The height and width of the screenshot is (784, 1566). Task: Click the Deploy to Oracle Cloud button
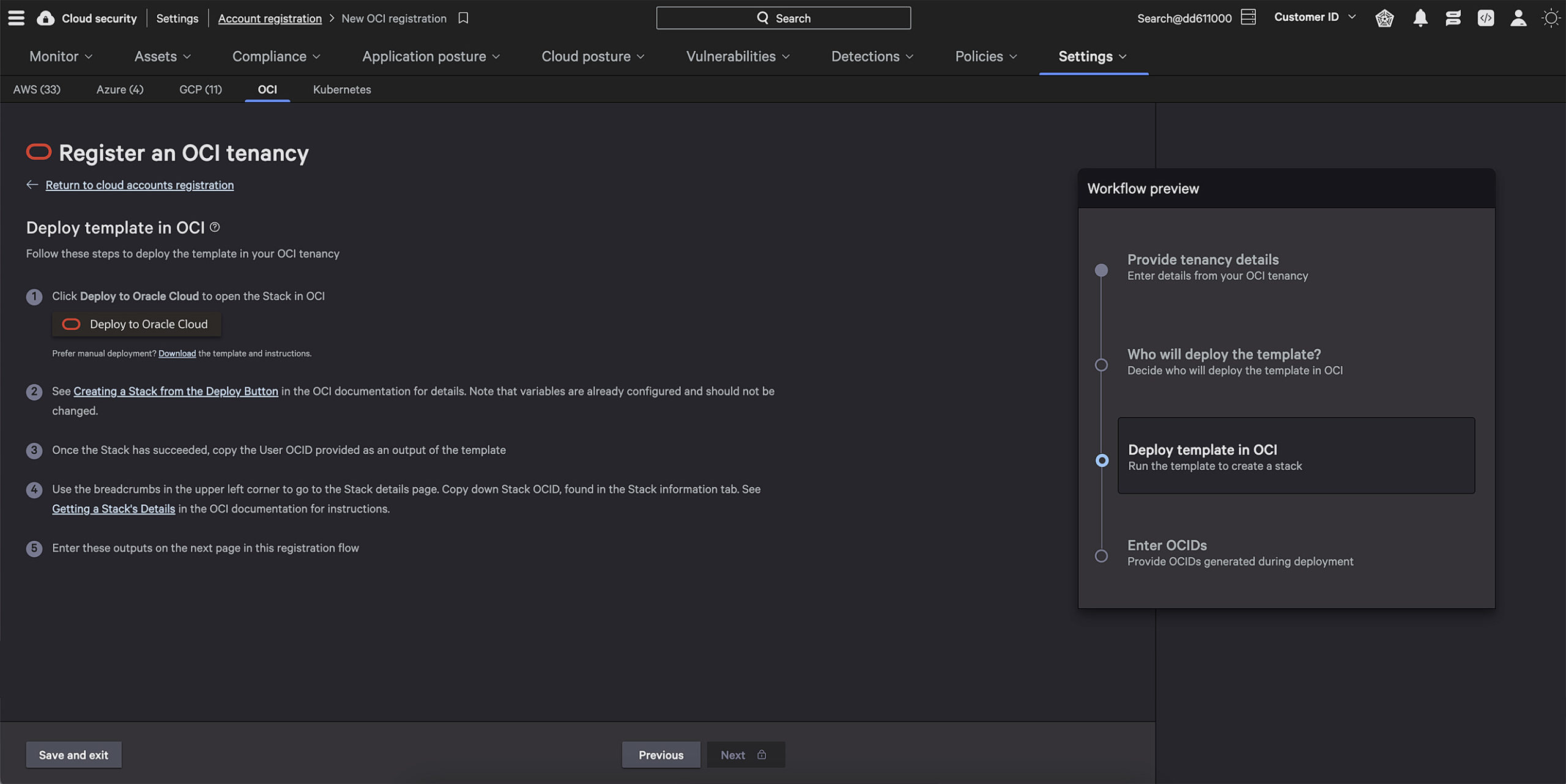pyautogui.click(x=136, y=324)
